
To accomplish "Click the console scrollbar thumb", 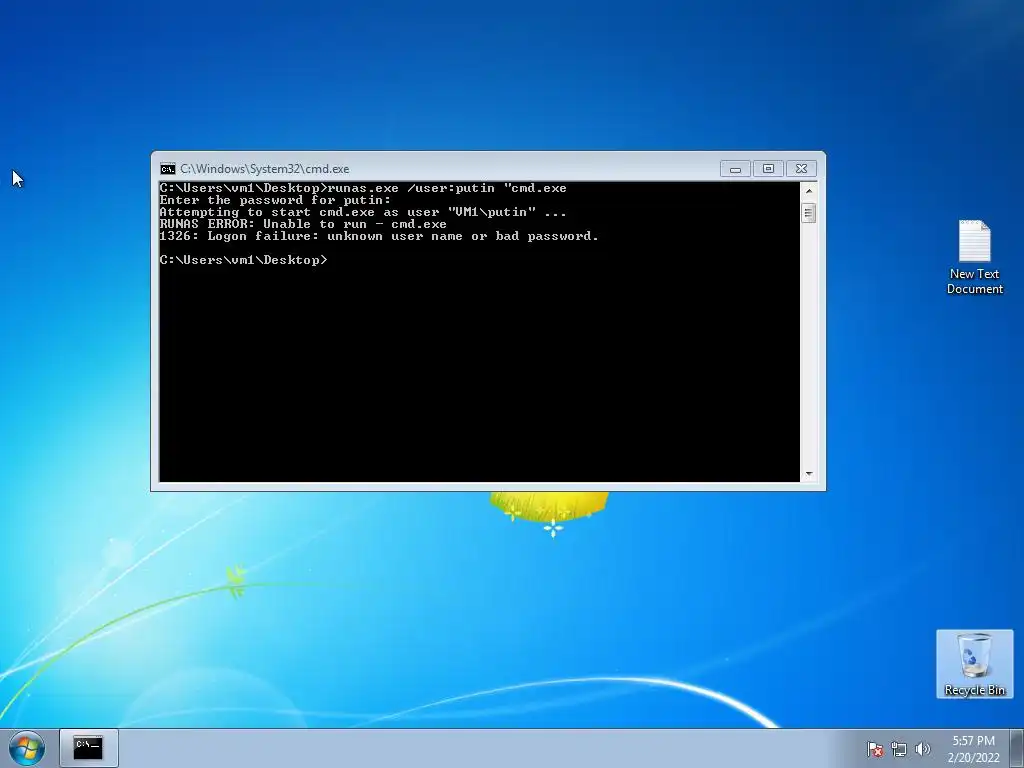I will (809, 213).
